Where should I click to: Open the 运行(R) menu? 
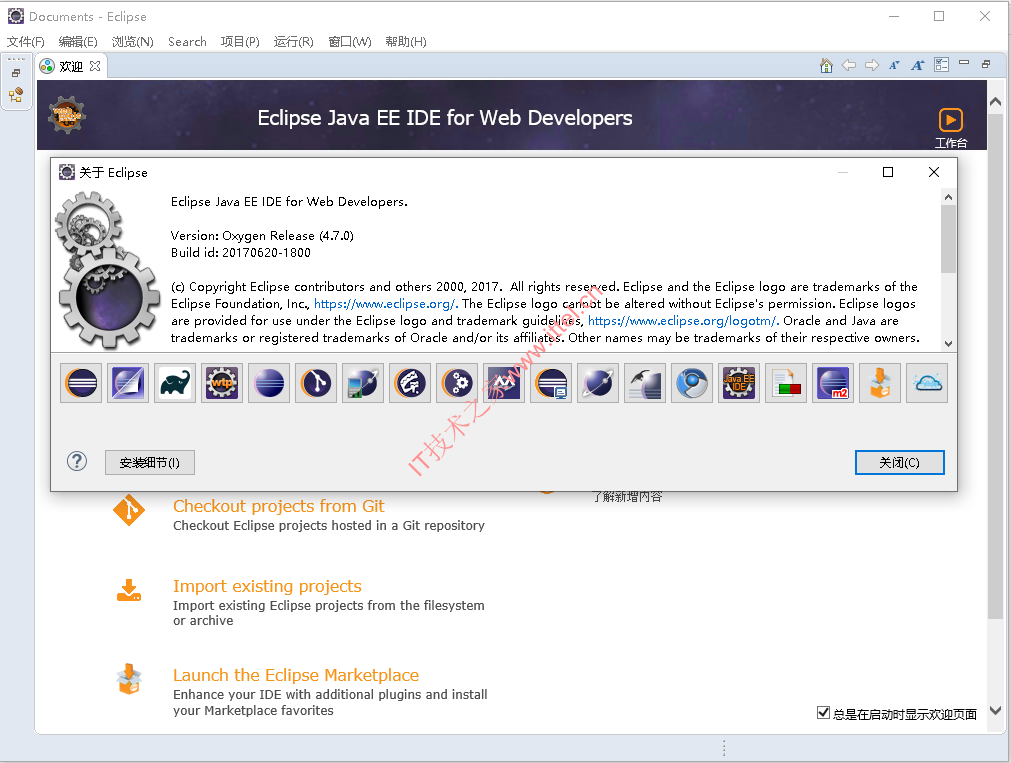click(293, 42)
